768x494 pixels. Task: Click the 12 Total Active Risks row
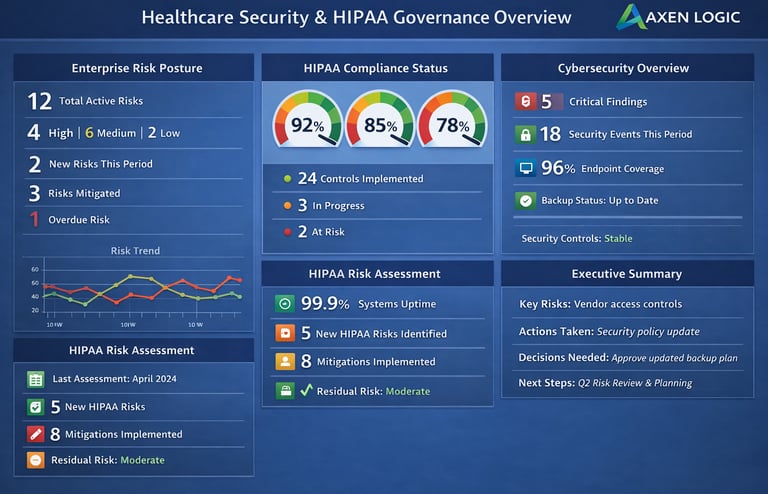(133, 101)
